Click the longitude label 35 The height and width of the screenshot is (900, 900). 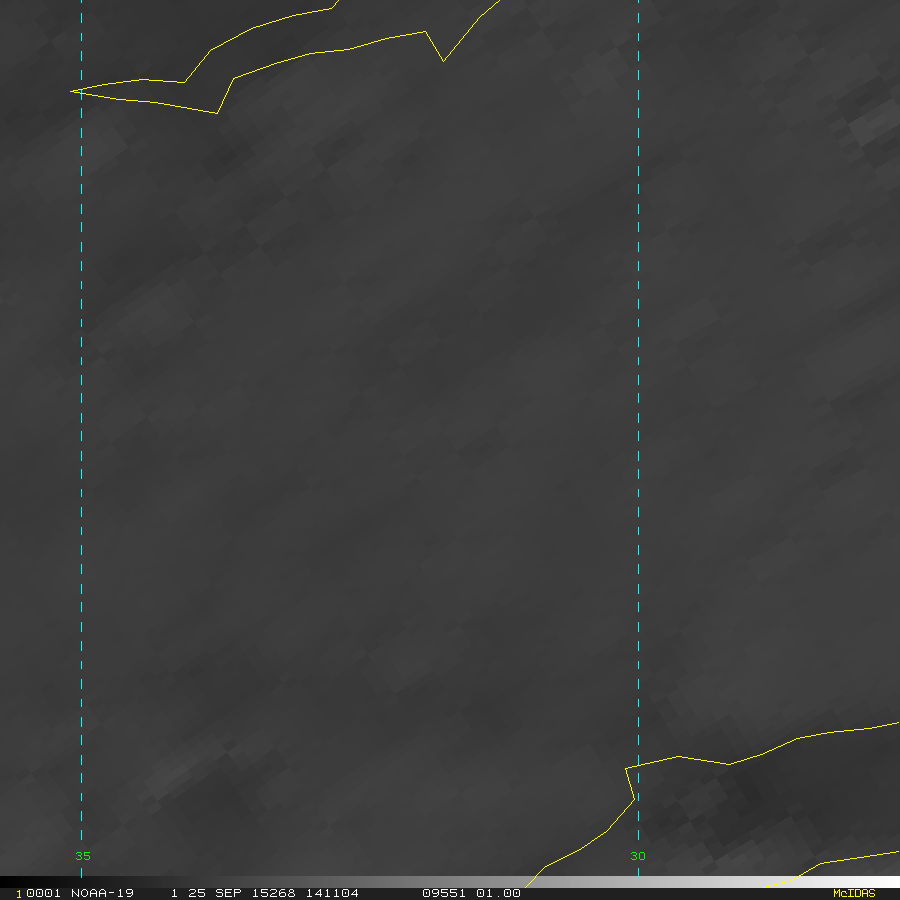point(83,856)
